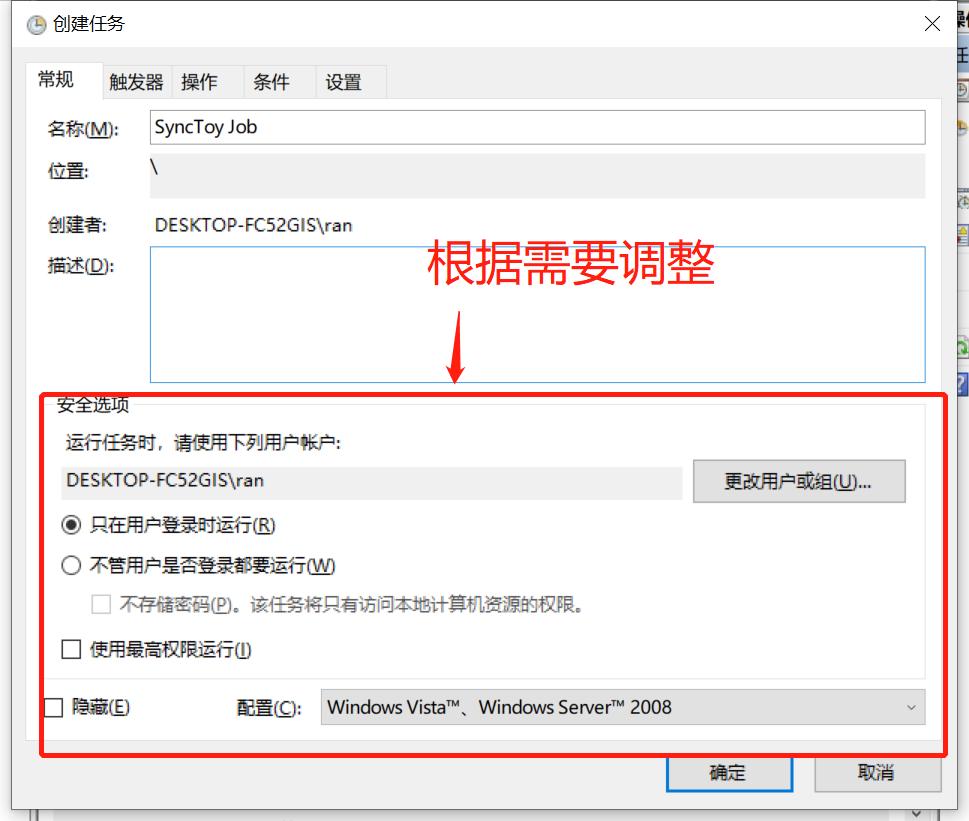Check the 不存储密码 checkbox
The width and height of the screenshot is (969, 821).
click(x=100, y=602)
